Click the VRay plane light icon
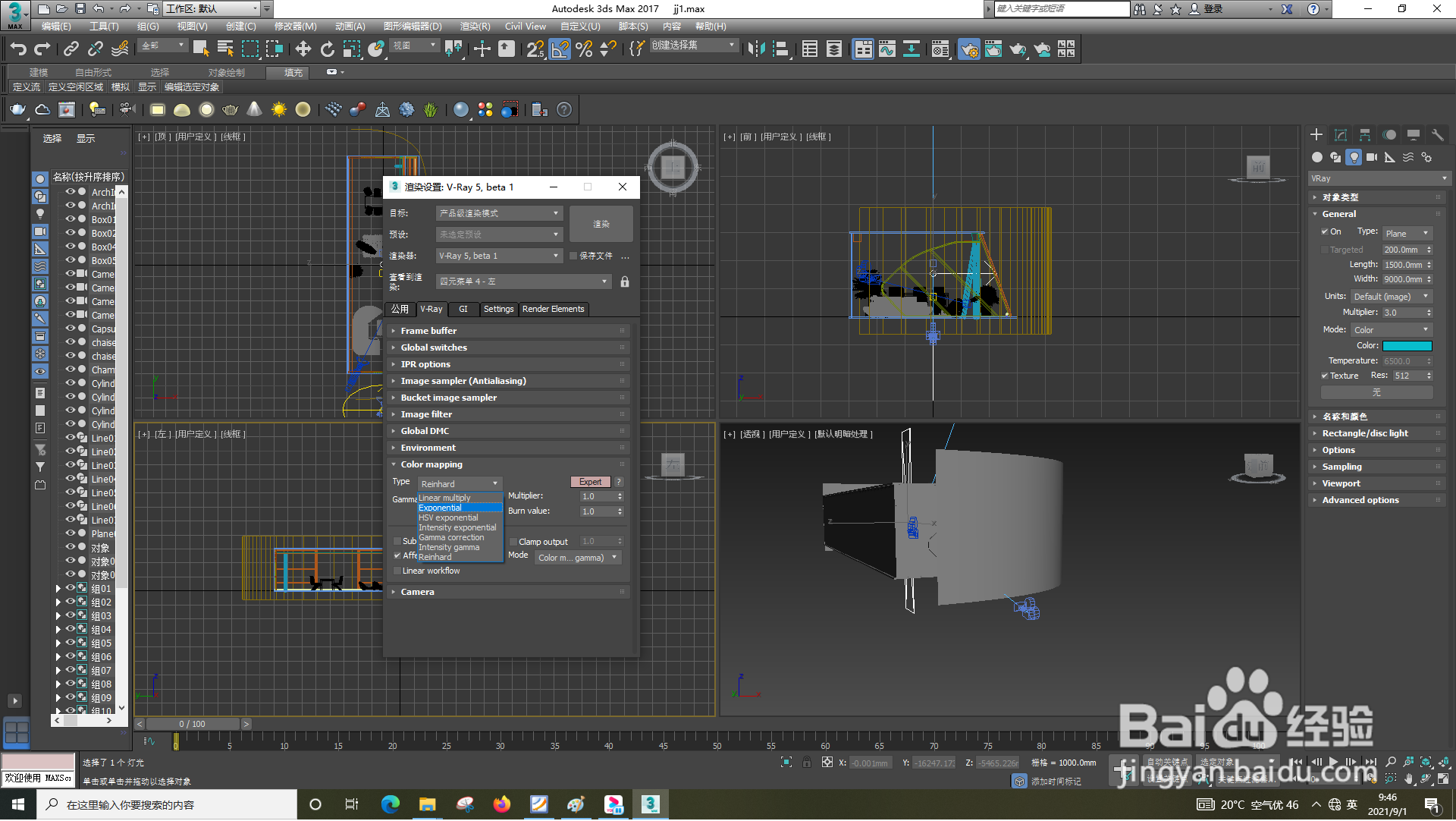Viewport: 1456px width, 821px height. [158, 110]
